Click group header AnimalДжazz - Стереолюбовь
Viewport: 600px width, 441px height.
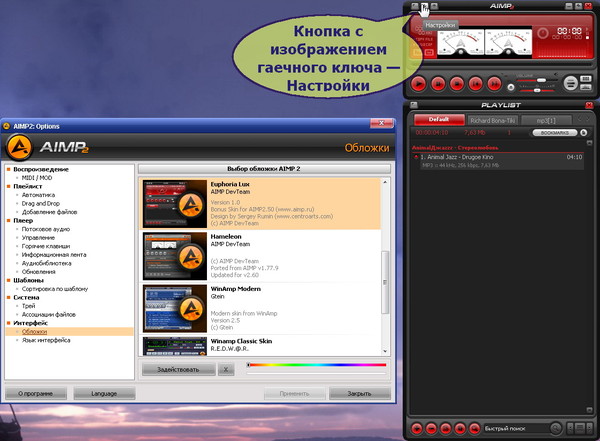[455, 148]
